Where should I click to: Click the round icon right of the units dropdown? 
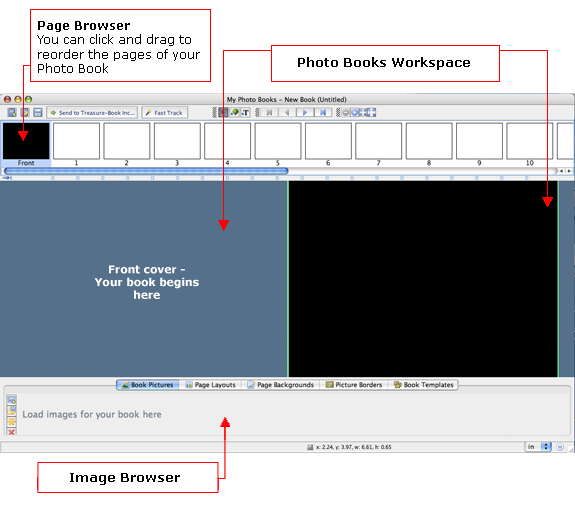pos(560,447)
